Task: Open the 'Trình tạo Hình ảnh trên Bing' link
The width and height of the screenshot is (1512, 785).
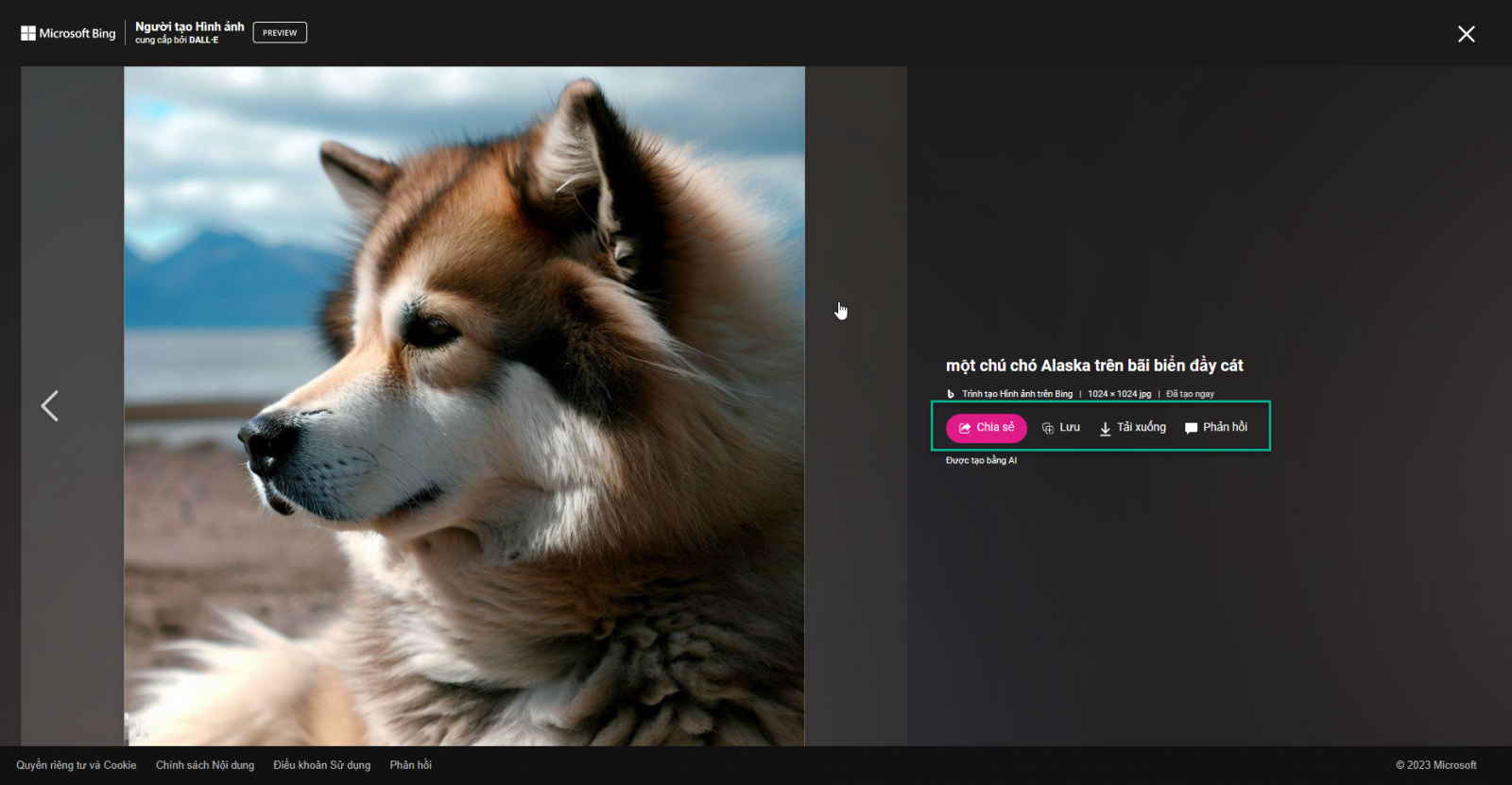Action: pos(1017,394)
